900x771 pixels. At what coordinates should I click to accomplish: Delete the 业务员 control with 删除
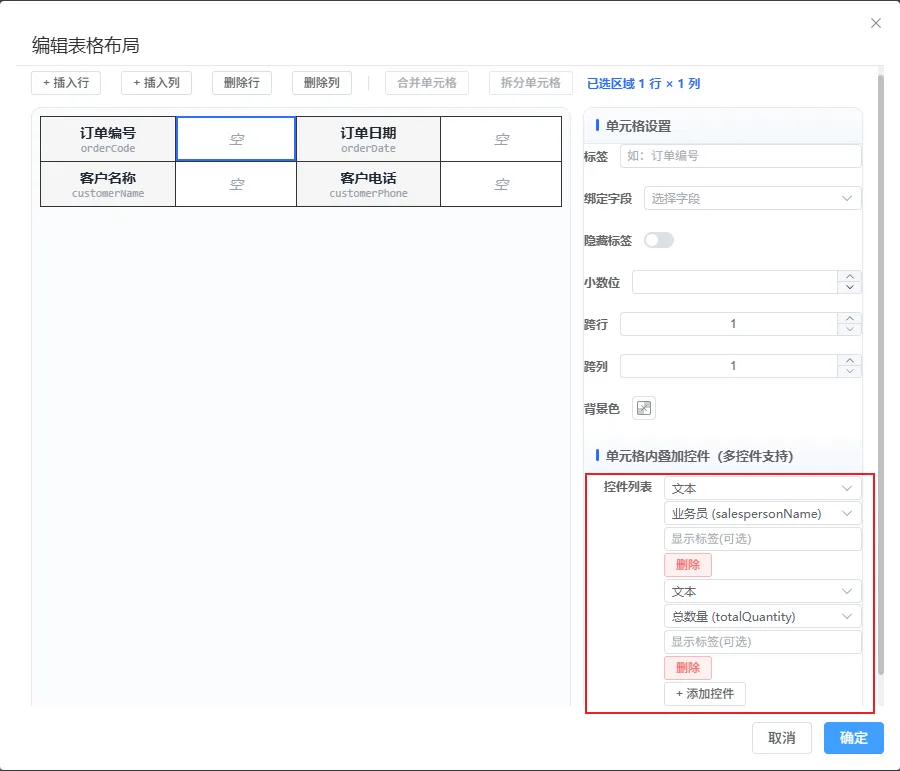(688, 565)
